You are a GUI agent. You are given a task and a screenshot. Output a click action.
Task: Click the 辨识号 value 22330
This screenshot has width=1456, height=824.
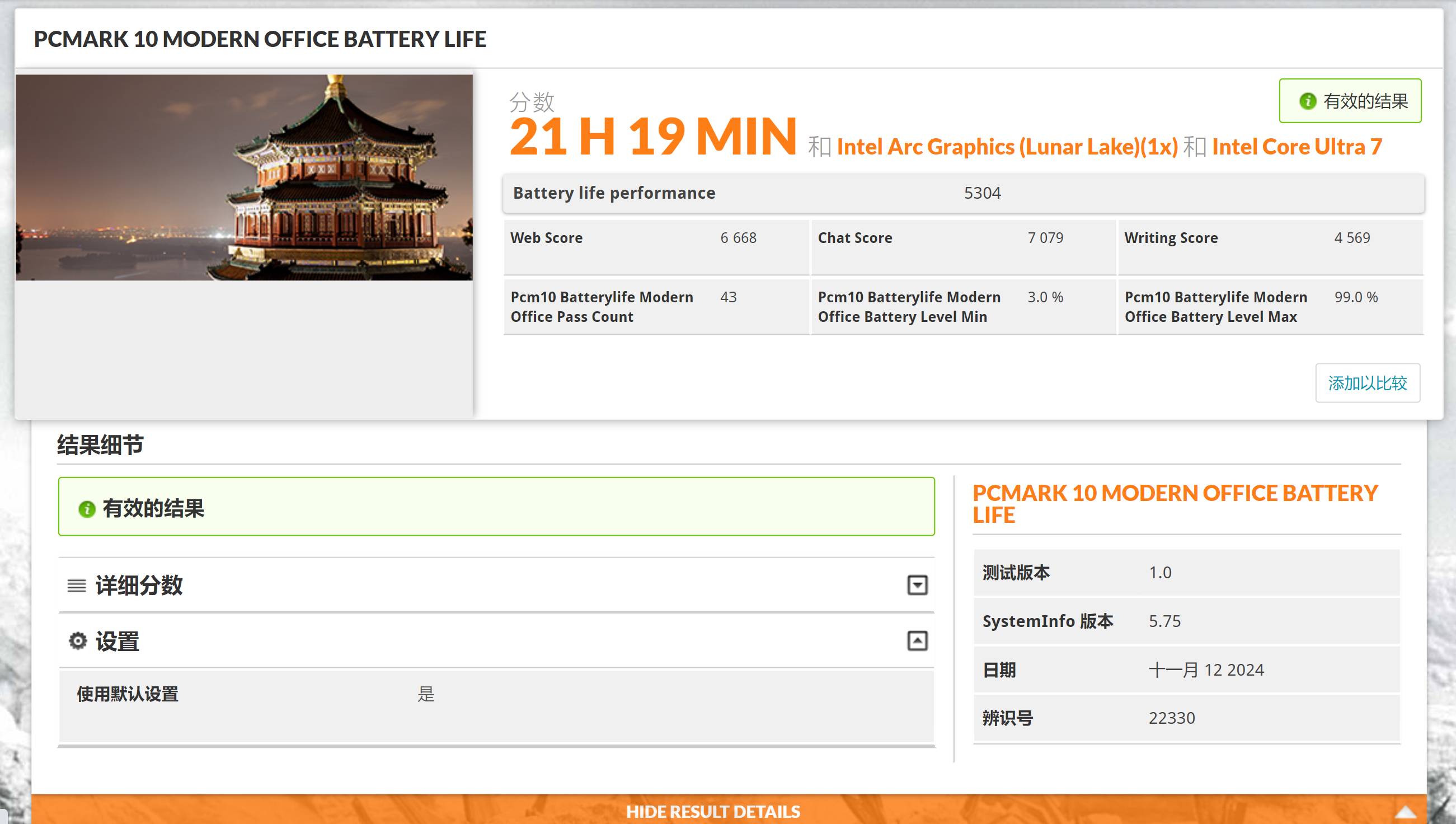point(1172,718)
